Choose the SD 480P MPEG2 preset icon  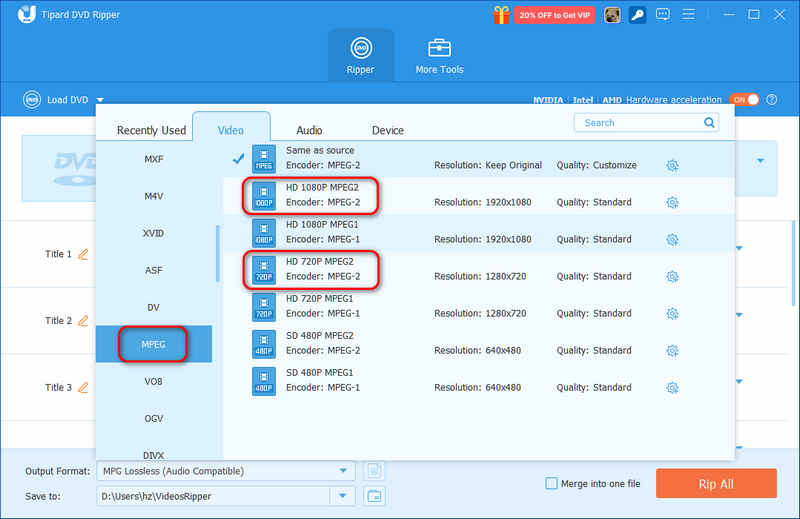coord(264,344)
